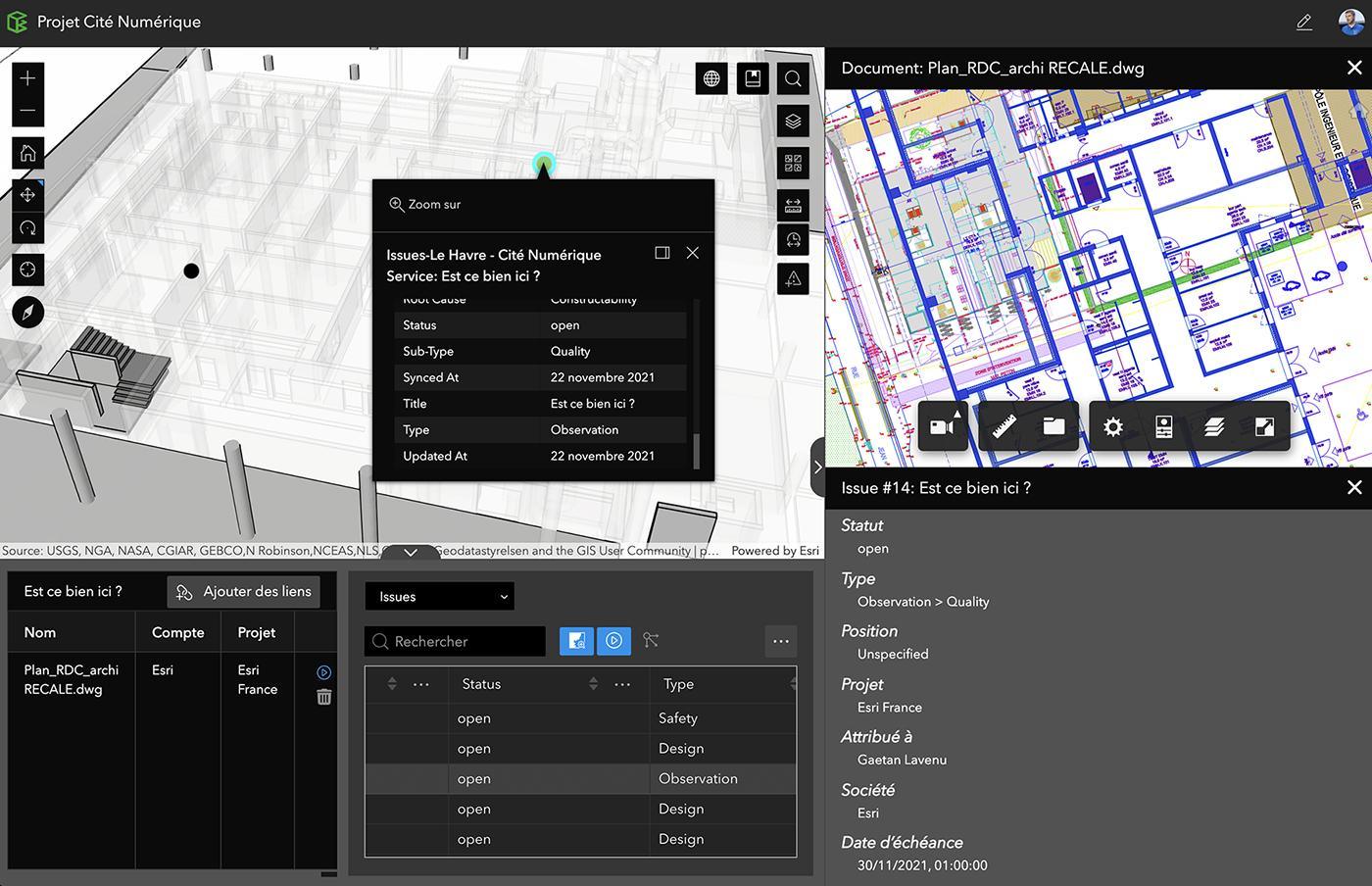Screen dimensions: 1372x886
Task: Select the pan navigation tool
Action: pyautogui.click(x=27, y=195)
